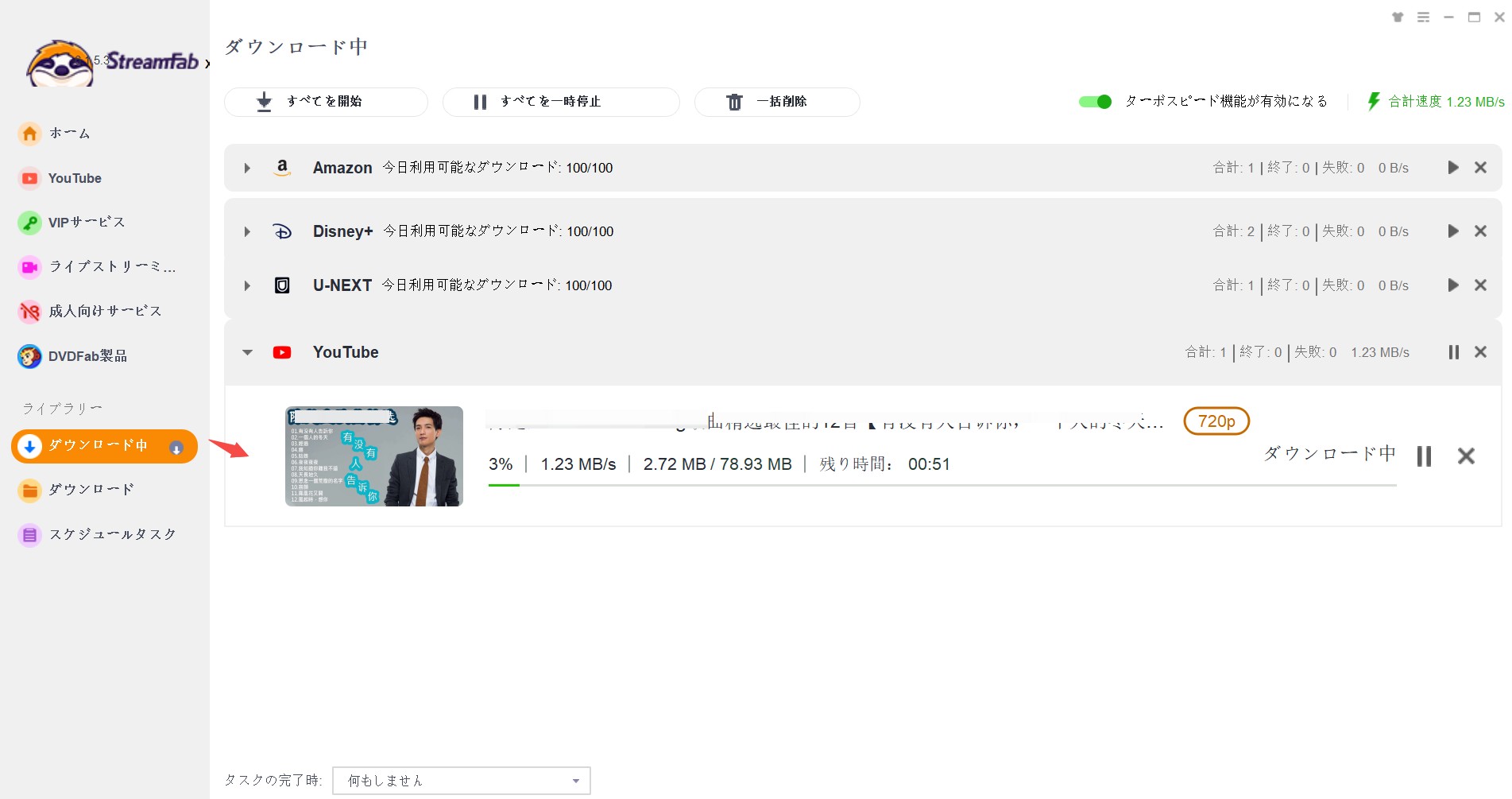Expand the Disney+ download group
This screenshot has height=799, width=1512.
click(247, 231)
